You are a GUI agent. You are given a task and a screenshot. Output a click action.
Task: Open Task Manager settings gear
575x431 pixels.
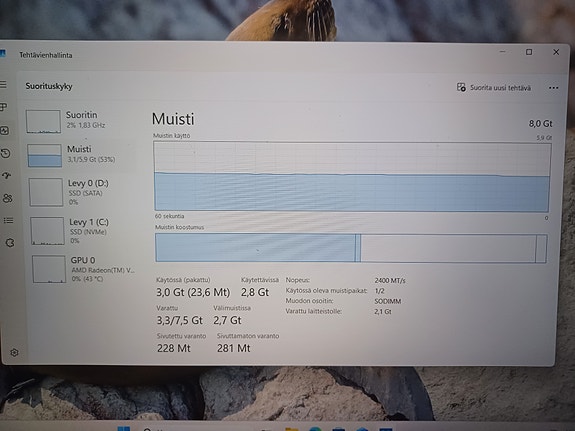coord(14,353)
